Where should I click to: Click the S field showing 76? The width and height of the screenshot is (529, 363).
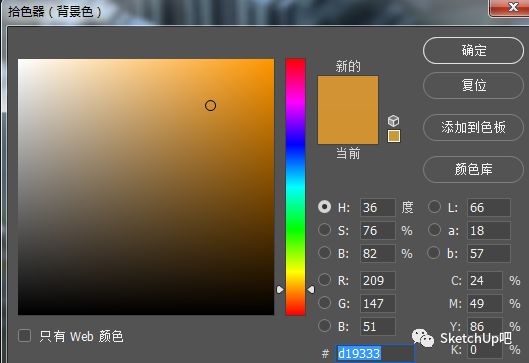click(x=378, y=230)
